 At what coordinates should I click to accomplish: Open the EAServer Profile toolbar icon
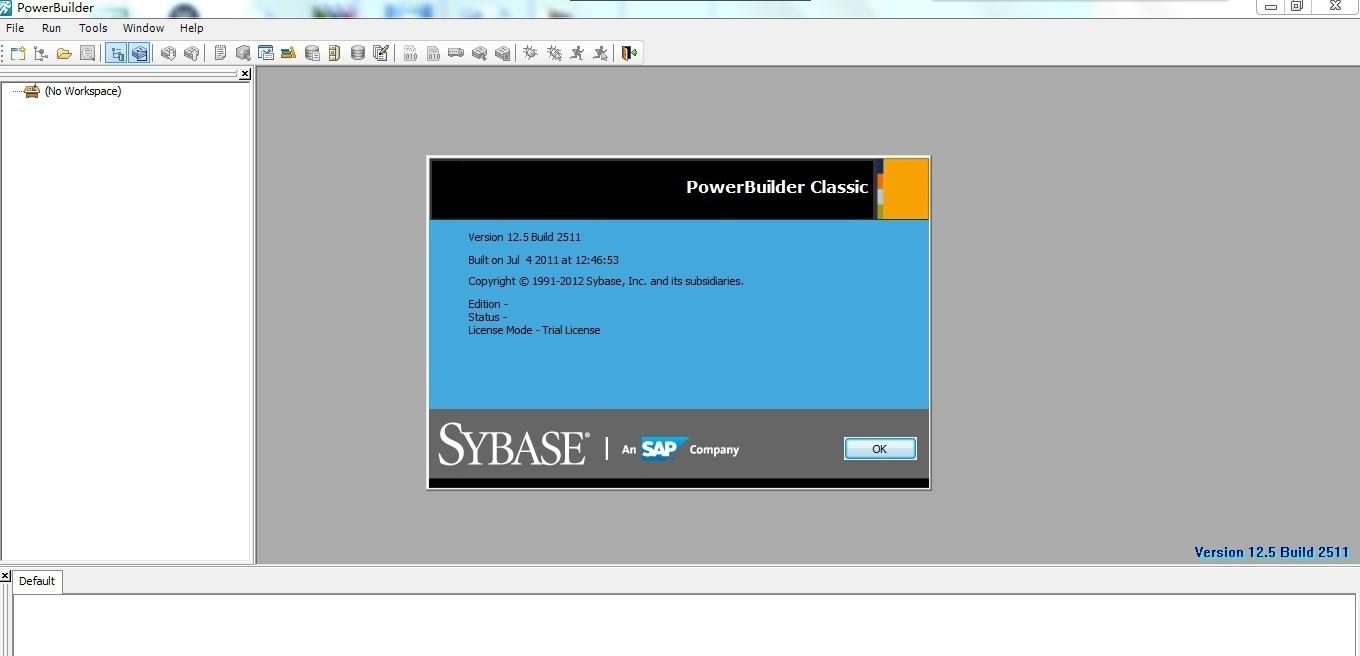point(335,53)
